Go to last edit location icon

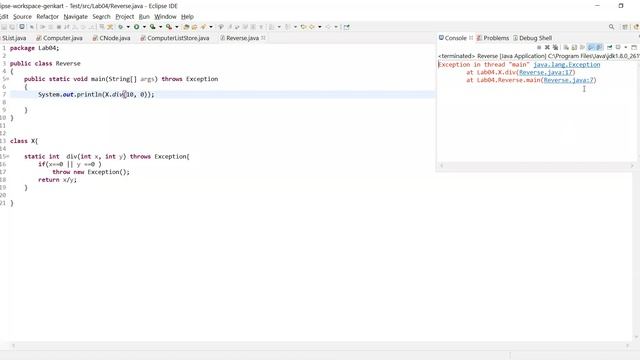[x=303, y=27]
